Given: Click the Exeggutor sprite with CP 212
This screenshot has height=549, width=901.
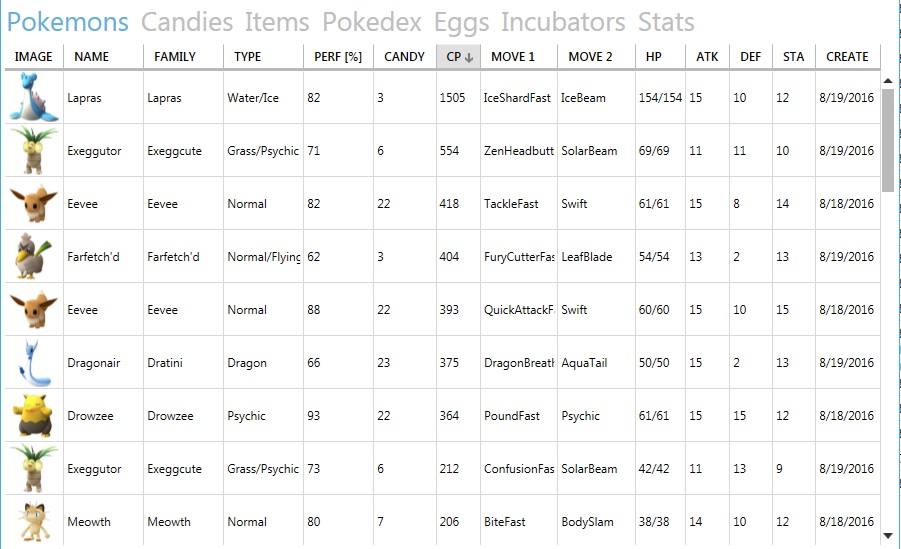Looking at the screenshot, I should (x=34, y=469).
